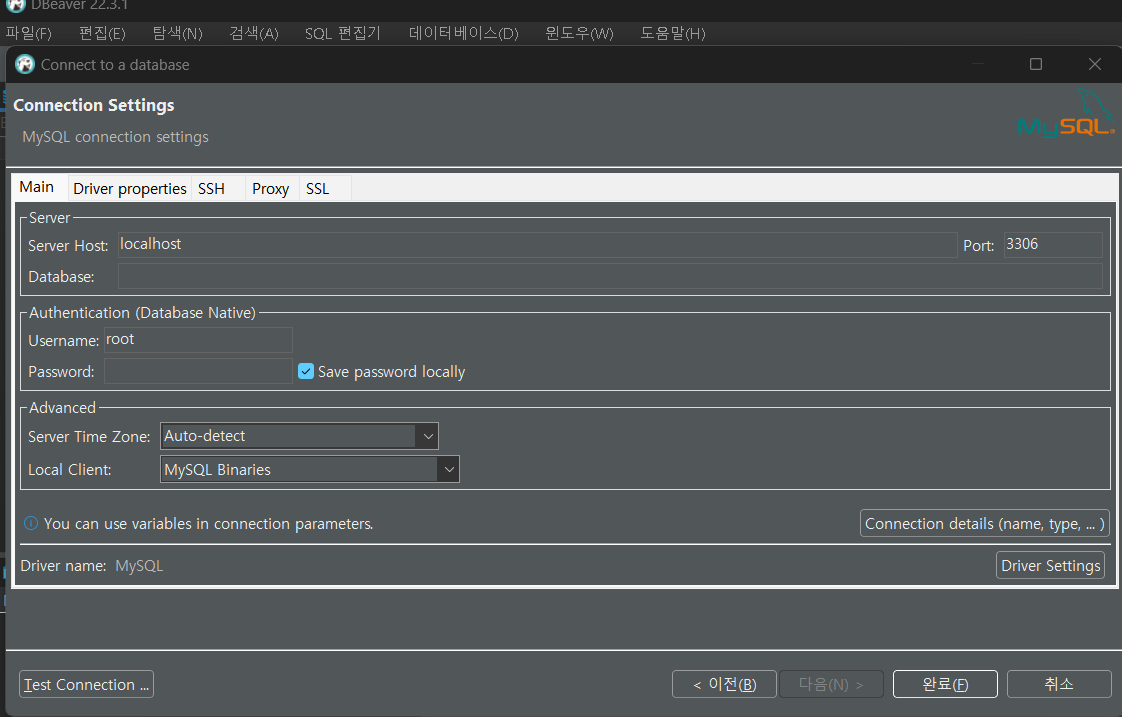The height and width of the screenshot is (717, 1122).
Task: Click Test Connection button
Action: pyautogui.click(x=87, y=684)
